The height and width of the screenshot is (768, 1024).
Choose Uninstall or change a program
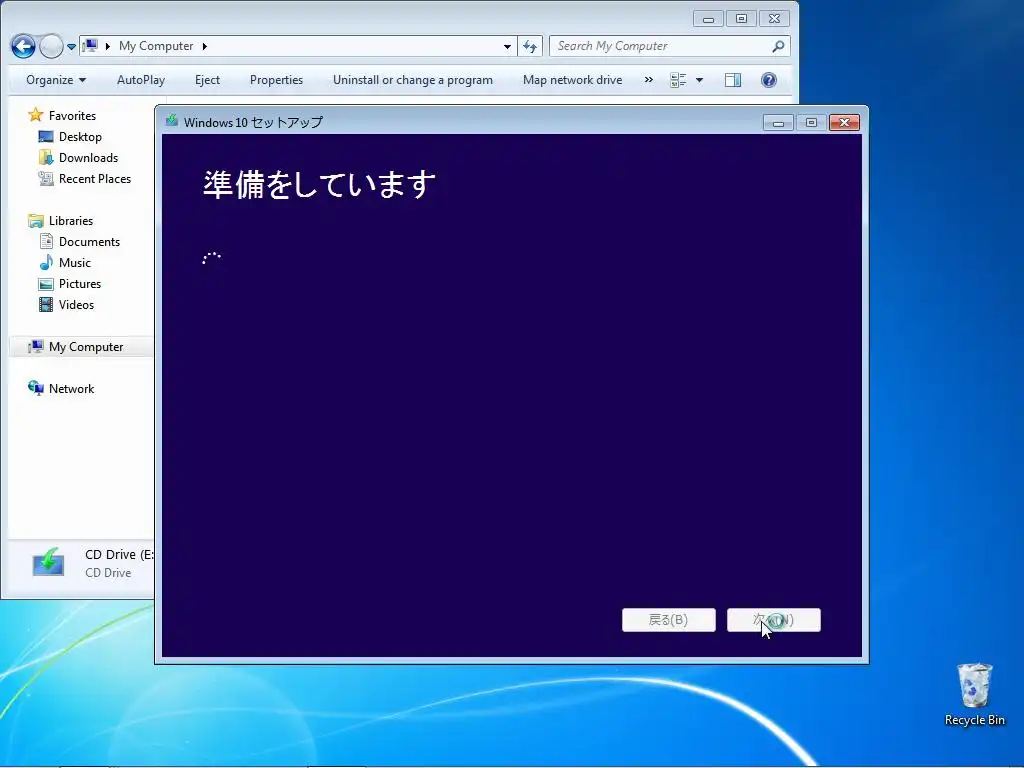(x=413, y=80)
